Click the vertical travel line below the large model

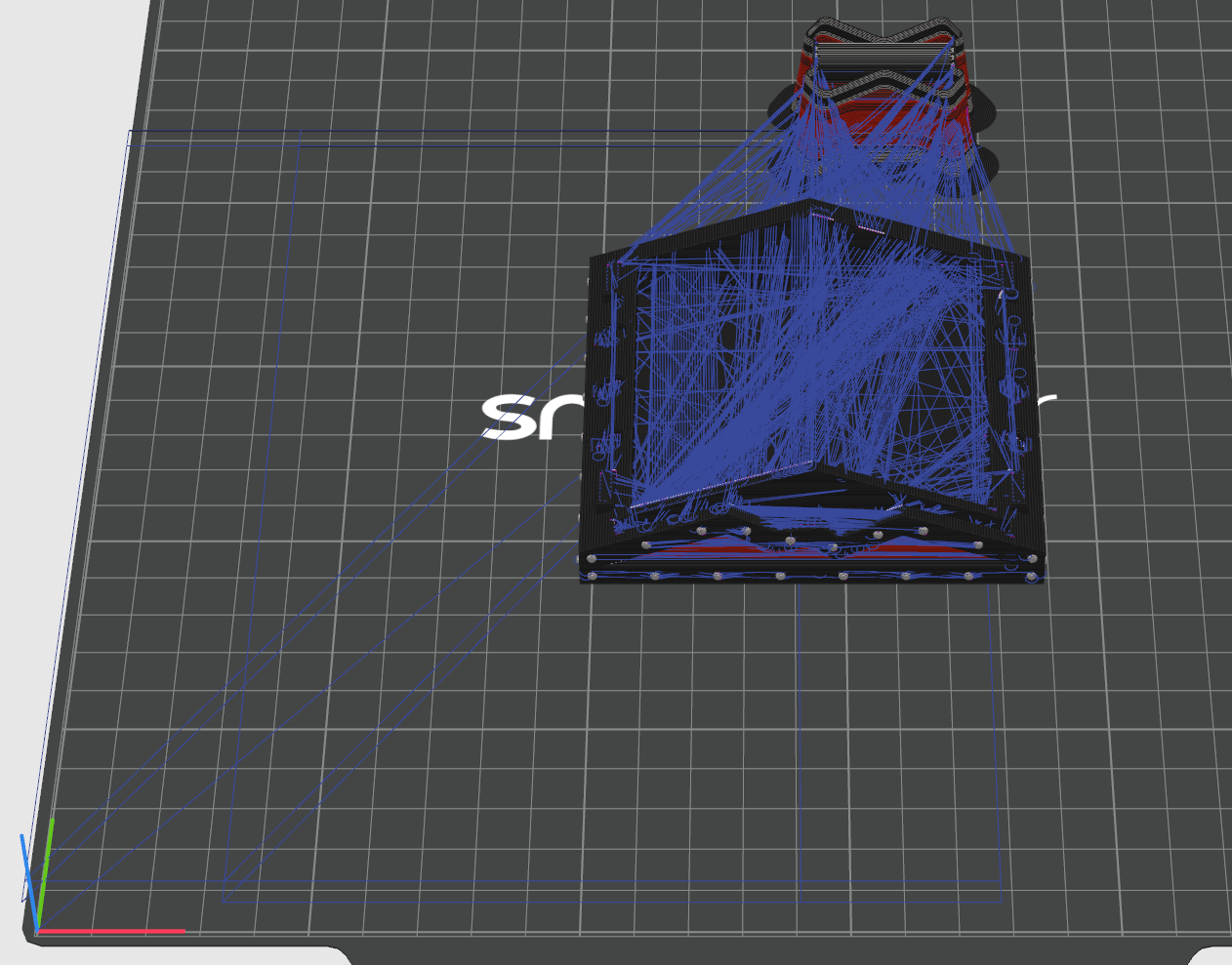point(799,732)
